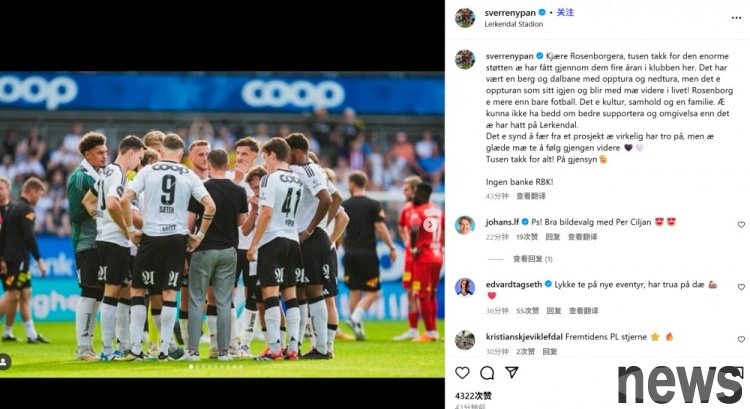Show translation of the post caption
The height and width of the screenshot is (409, 750).
(530, 196)
